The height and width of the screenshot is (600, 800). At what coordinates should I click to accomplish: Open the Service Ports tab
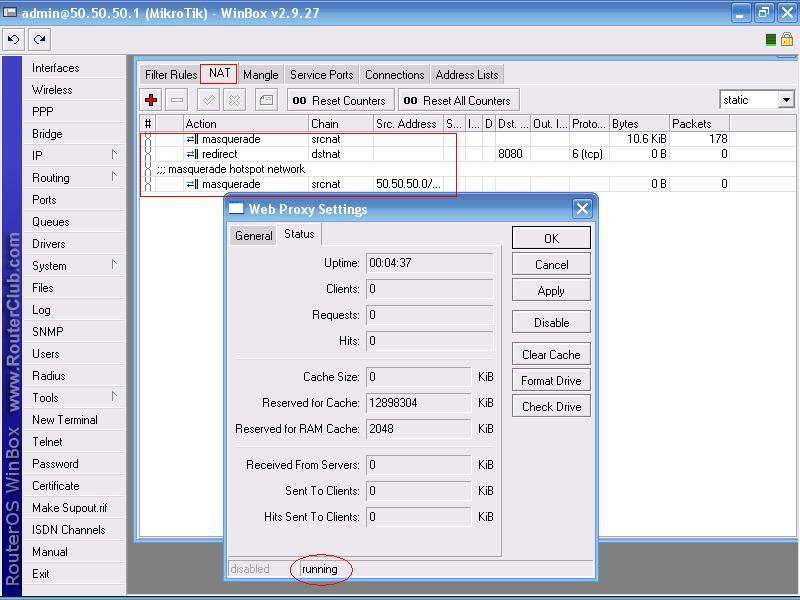[x=321, y=74]
